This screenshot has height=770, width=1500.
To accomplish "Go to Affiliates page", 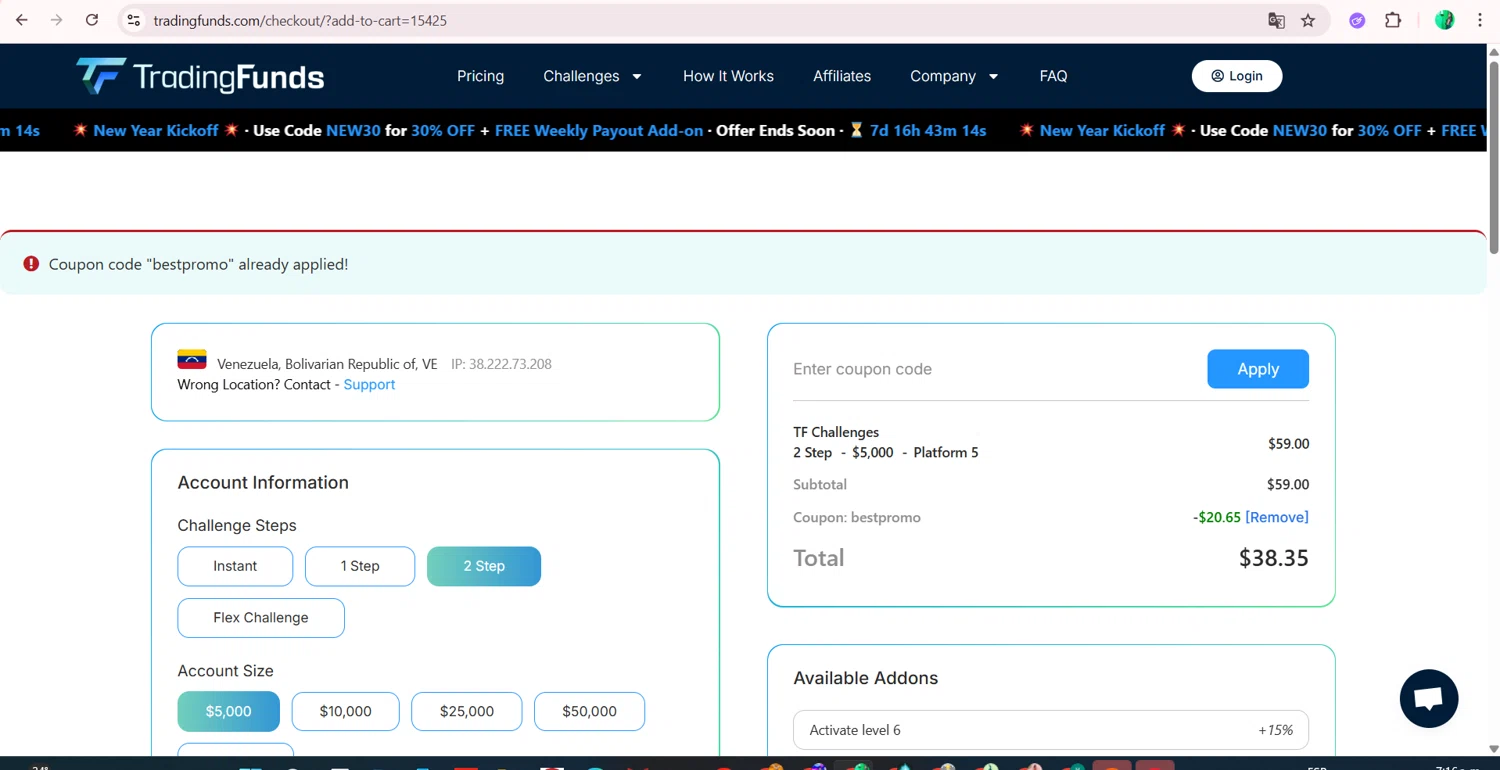I will tap(842, 76).
